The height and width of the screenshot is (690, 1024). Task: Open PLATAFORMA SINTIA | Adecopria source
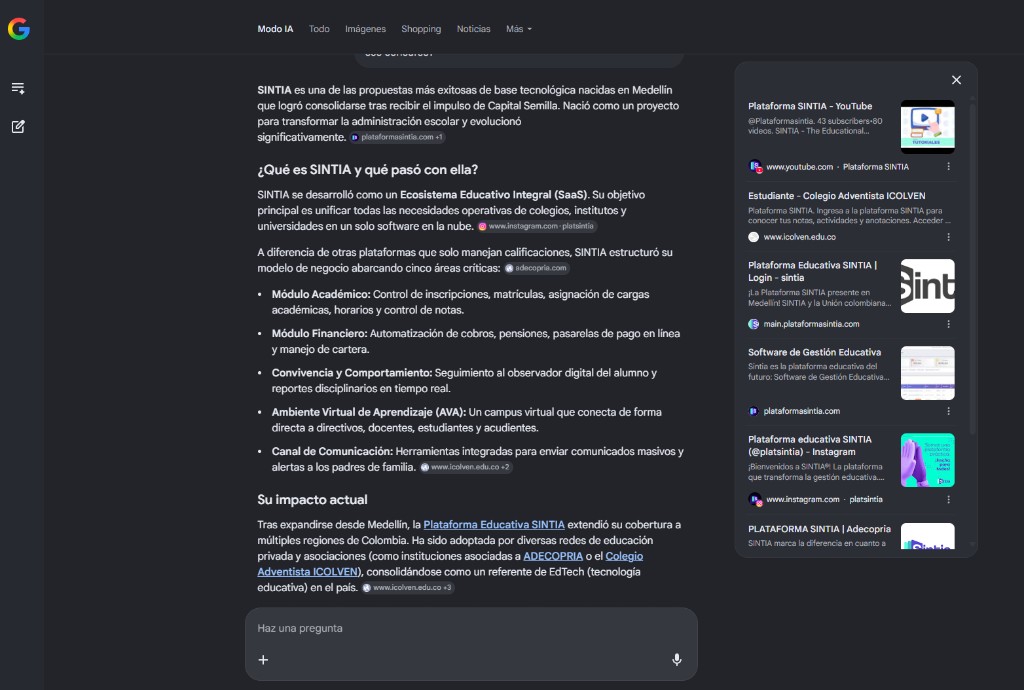pyautogui.click(x=819, y=529)
